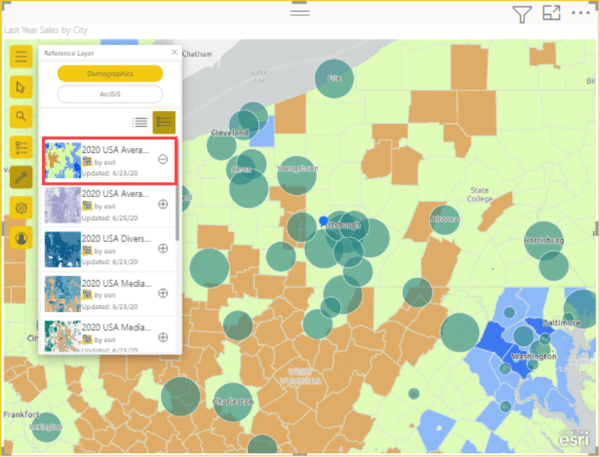Image resolution: width=600 pixels, height=457 pixels.
Task: Open the map tools hamburger menu
Action: click(21, 57)
